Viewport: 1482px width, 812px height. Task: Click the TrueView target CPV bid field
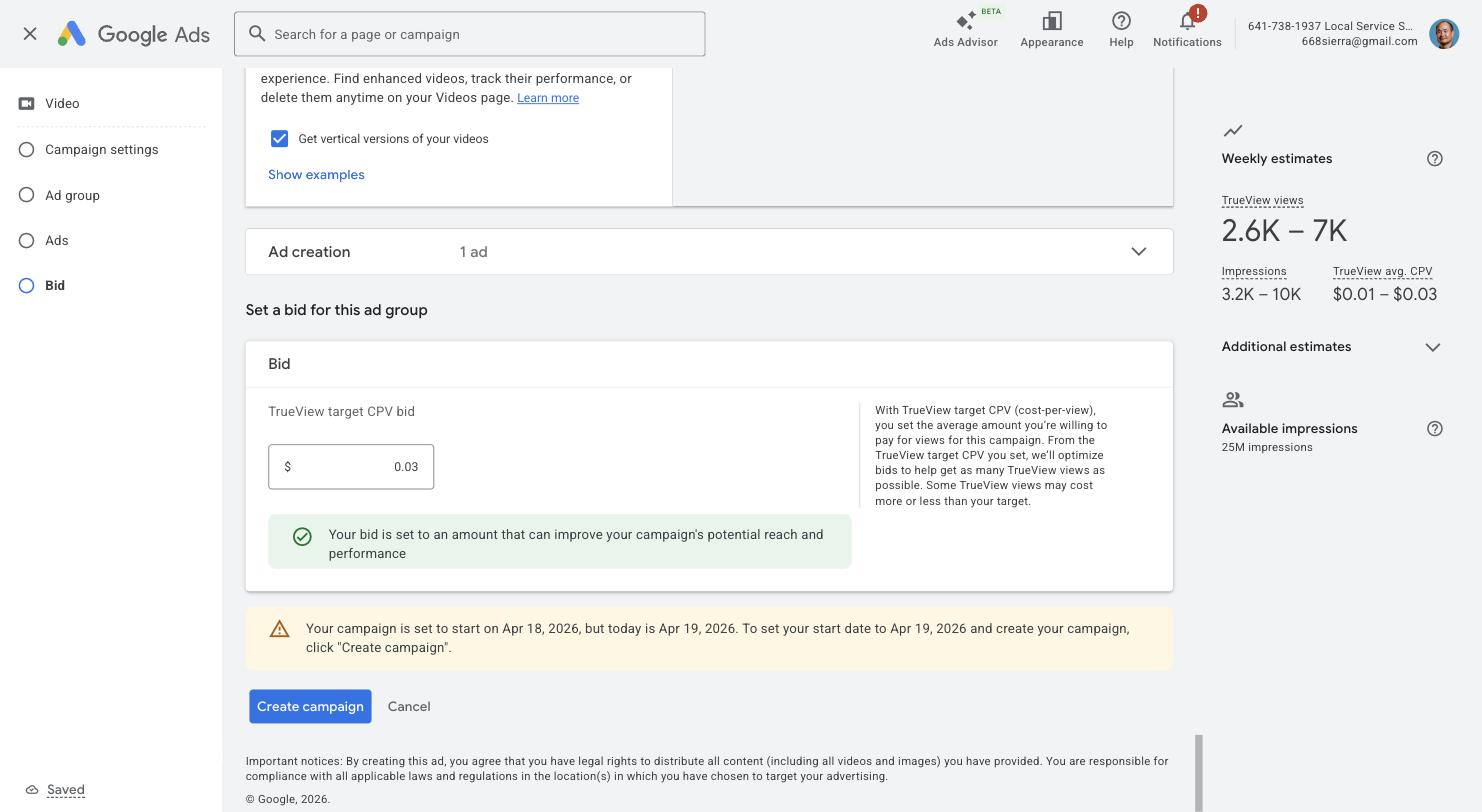tap(350, 466)
